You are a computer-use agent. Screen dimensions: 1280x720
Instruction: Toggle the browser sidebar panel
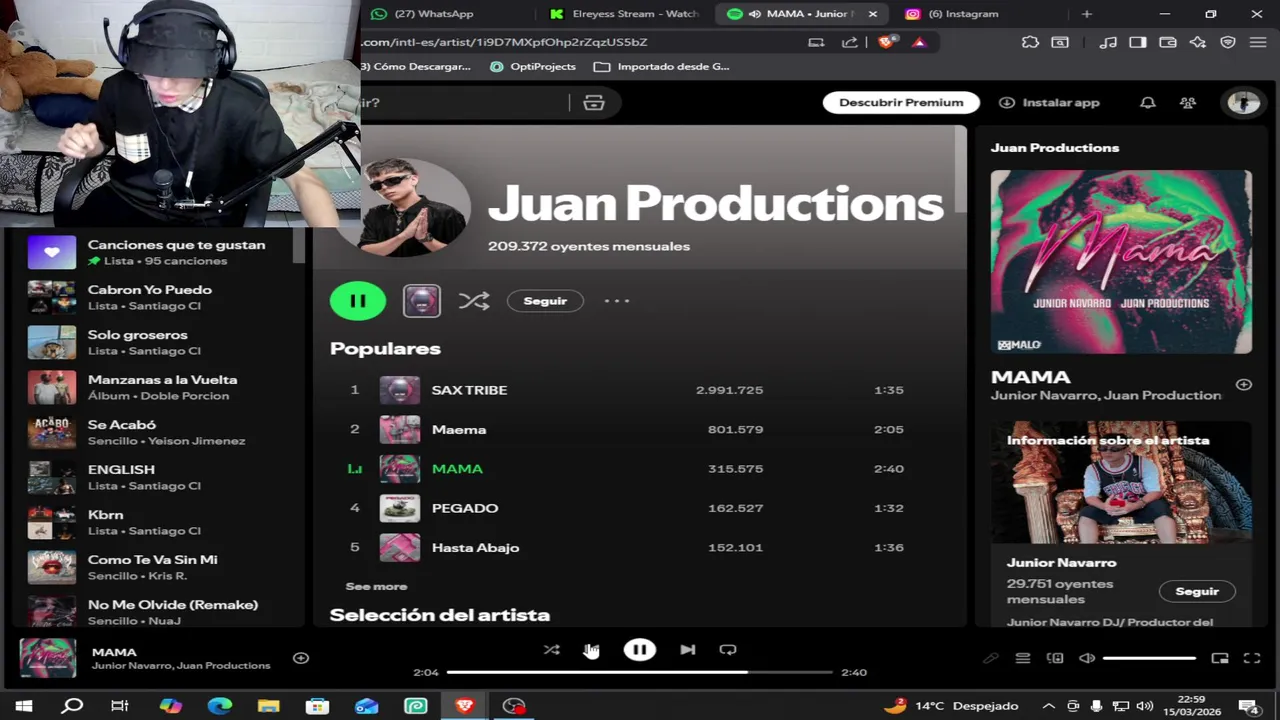click(x=1138, y=42)
